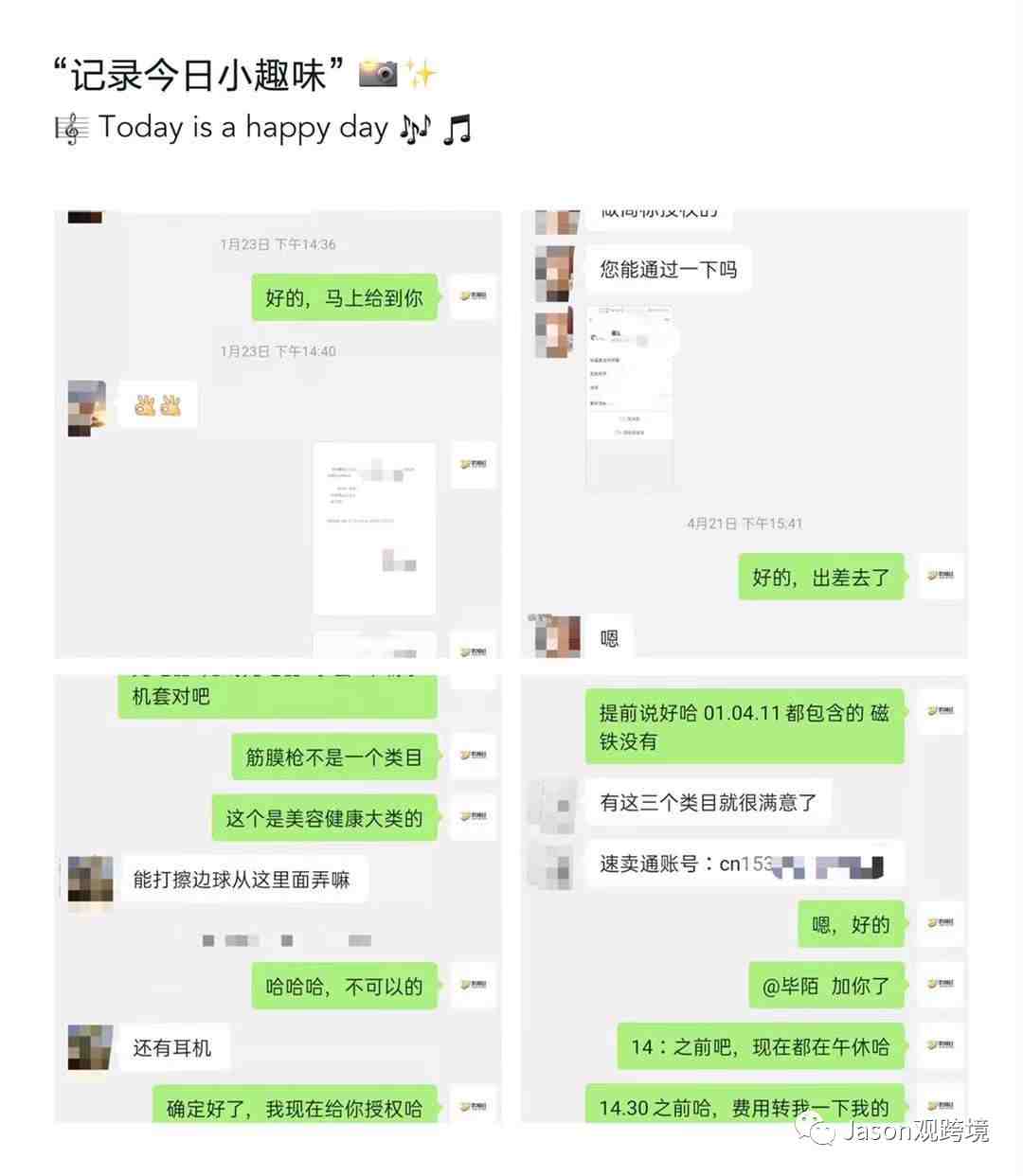Image resolution: width=1023 pixels, height=1176 pixels.
Task: Tap avatar beside 能打擦边球从这里面弄嘛
Action: click(90, 882)
